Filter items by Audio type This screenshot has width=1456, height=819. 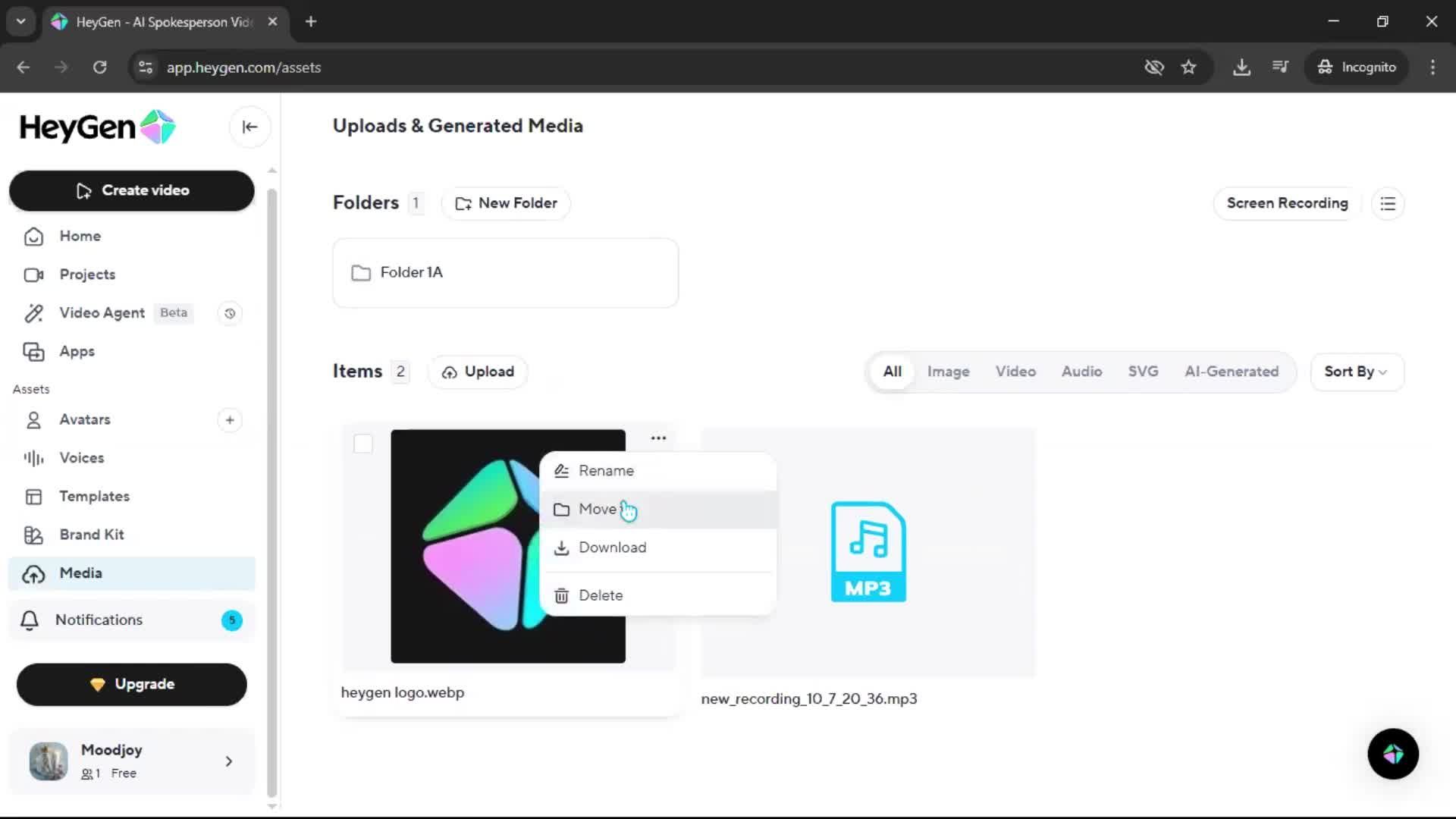pyautogui.click(x=1081, y=372)
